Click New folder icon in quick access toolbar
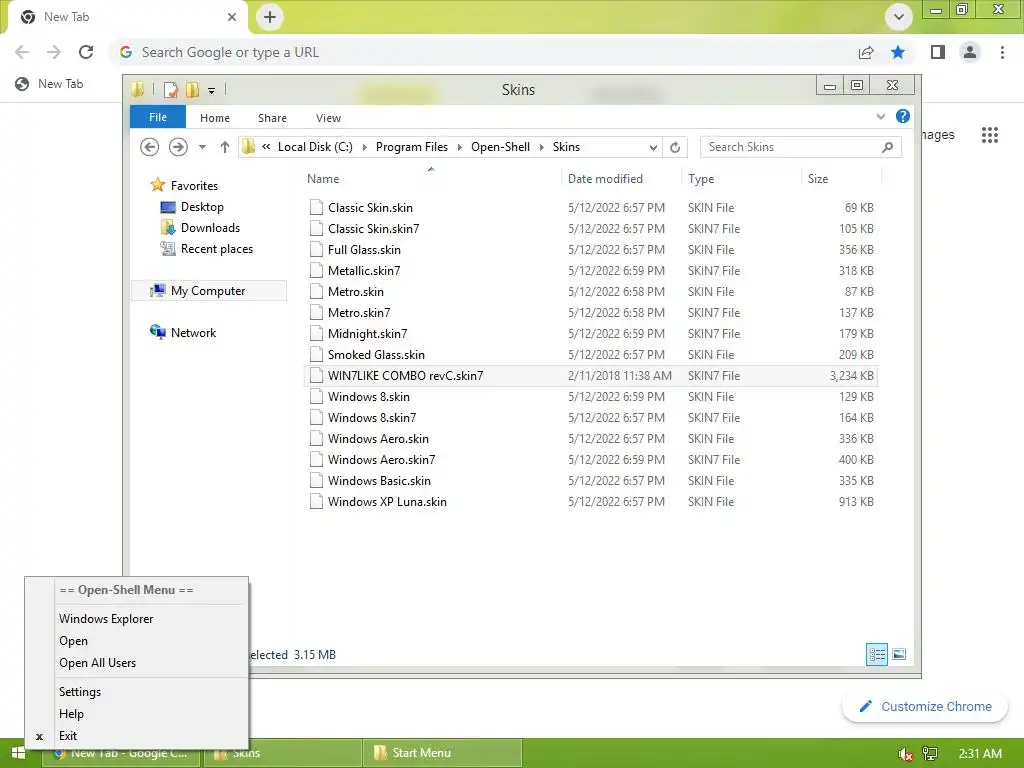The height and width of the screenshot is (768, 1024). (x=192, y=89)
